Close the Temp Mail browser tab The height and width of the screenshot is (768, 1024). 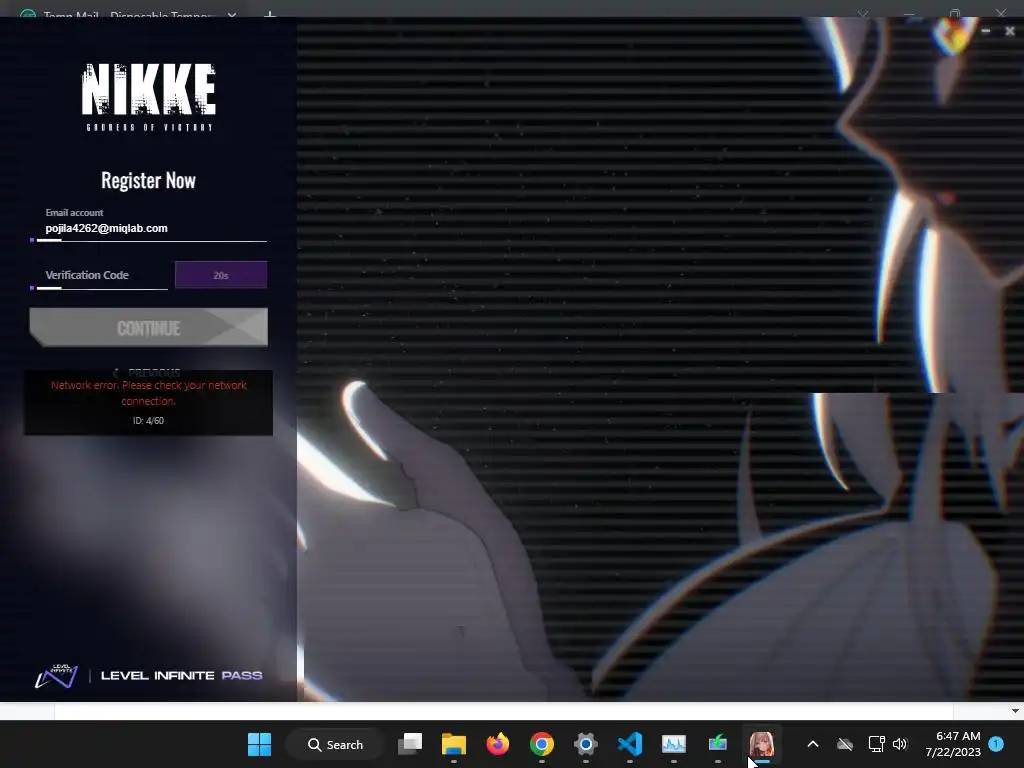pos(232,14)
